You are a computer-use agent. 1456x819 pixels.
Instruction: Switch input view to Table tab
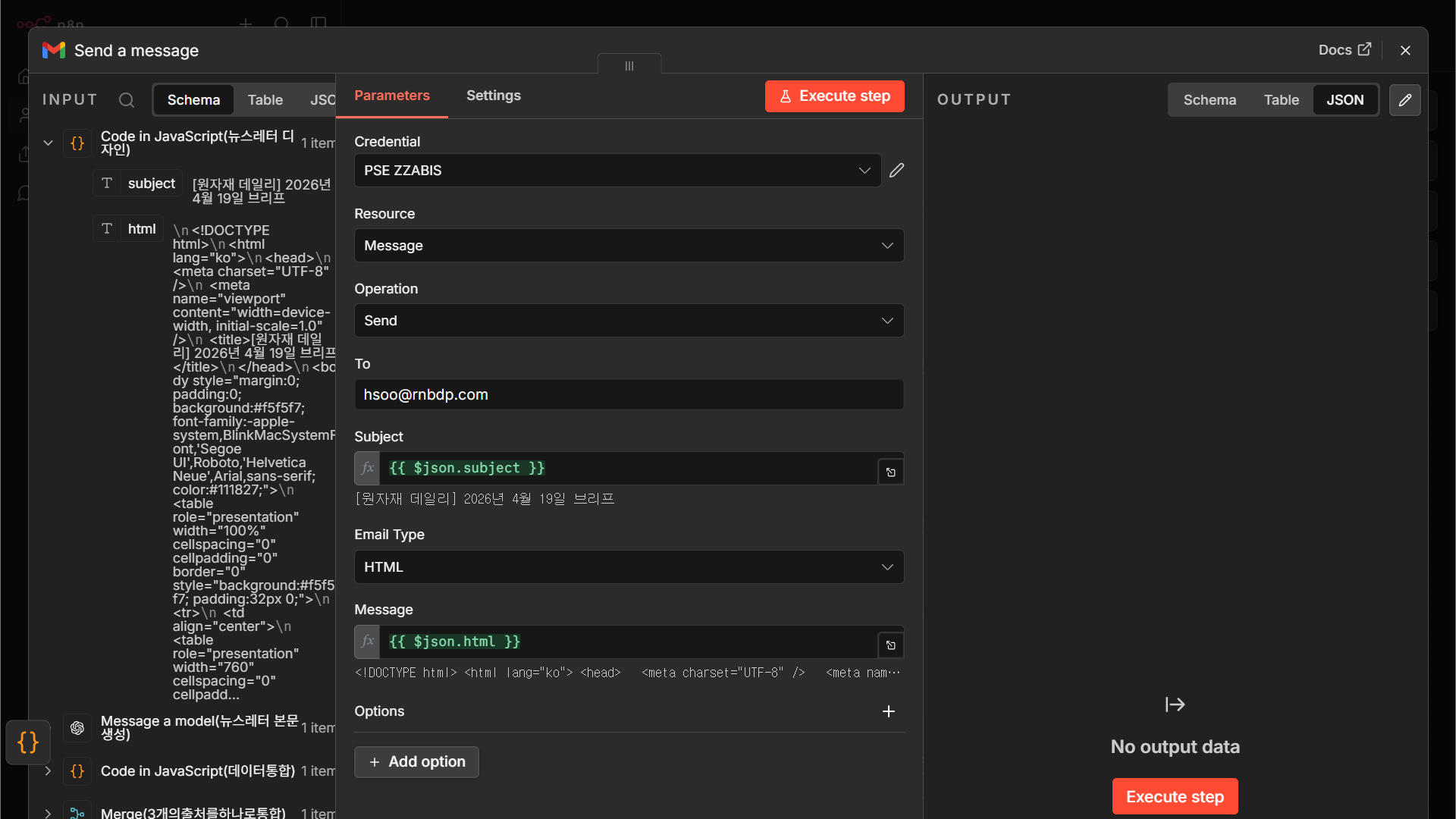click(265, 100)
